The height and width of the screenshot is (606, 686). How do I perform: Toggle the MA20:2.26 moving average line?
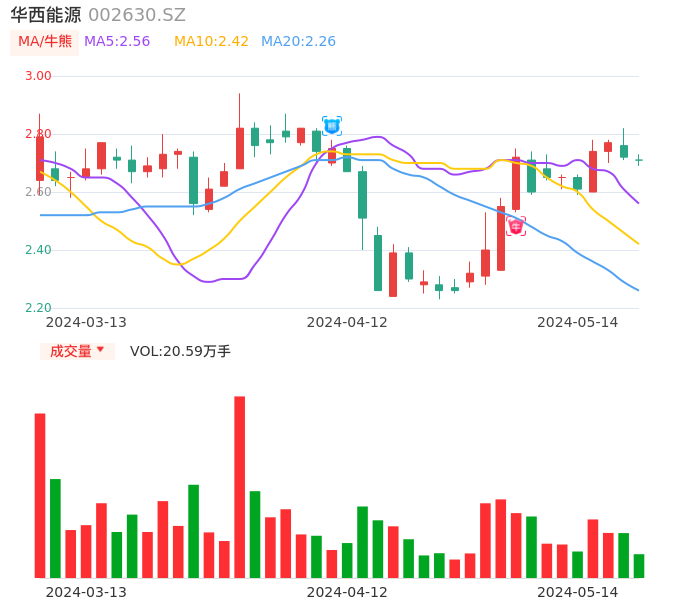298,42
